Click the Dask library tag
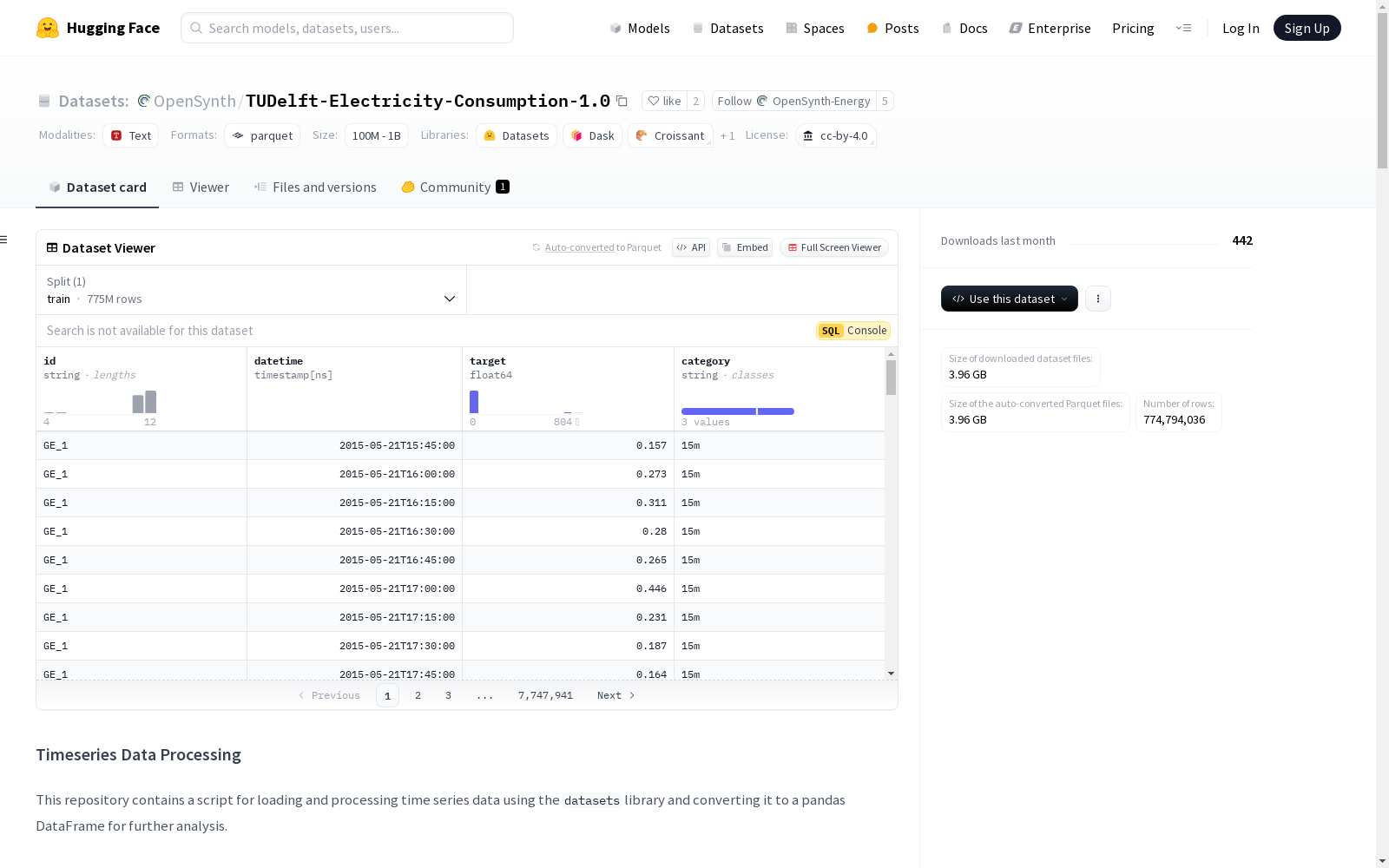The width and height of the screenshot is (1389, 868). pyautogui.click(x=593, y=135)
